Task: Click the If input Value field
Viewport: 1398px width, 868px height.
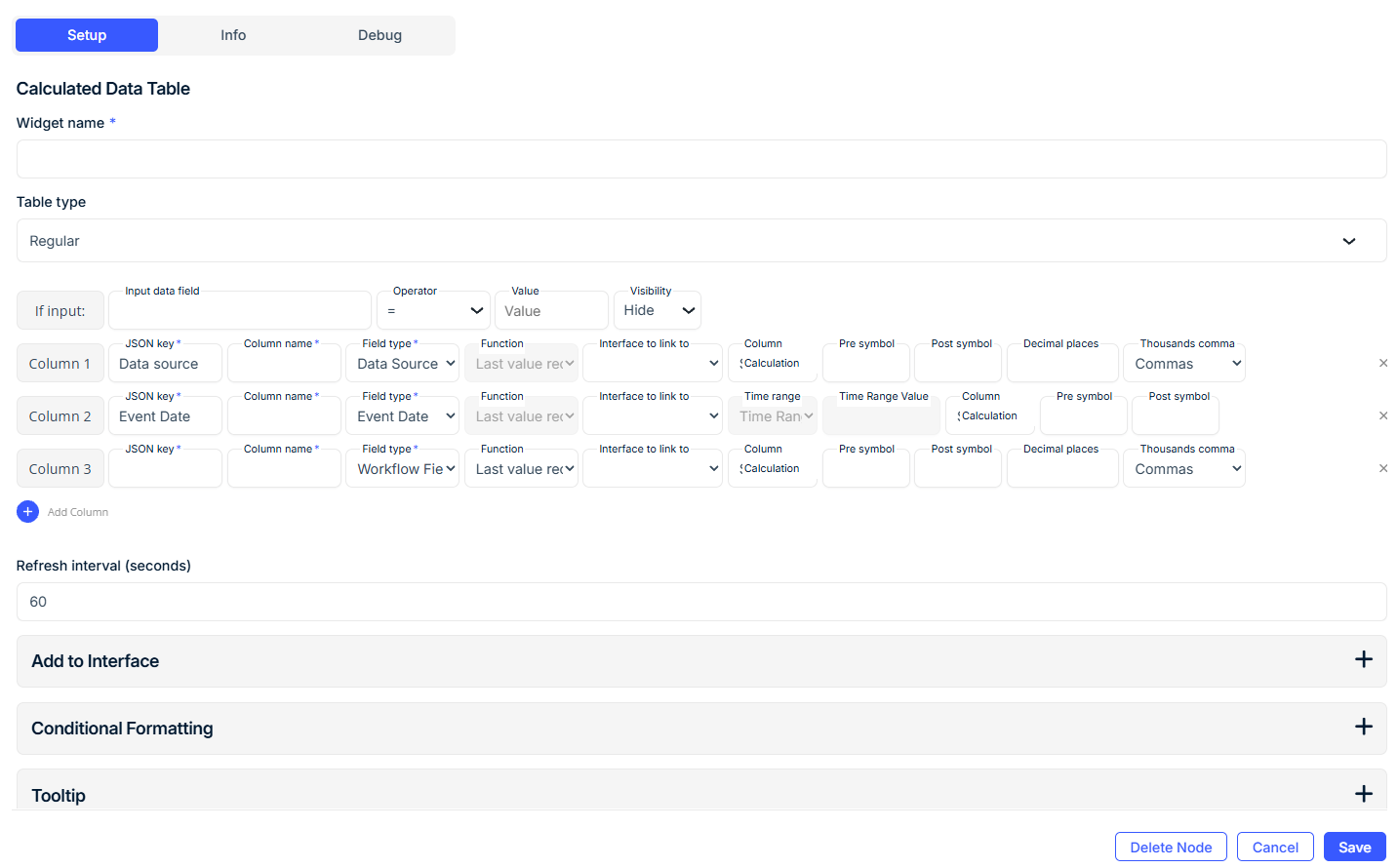Action: tap(551, 310)
